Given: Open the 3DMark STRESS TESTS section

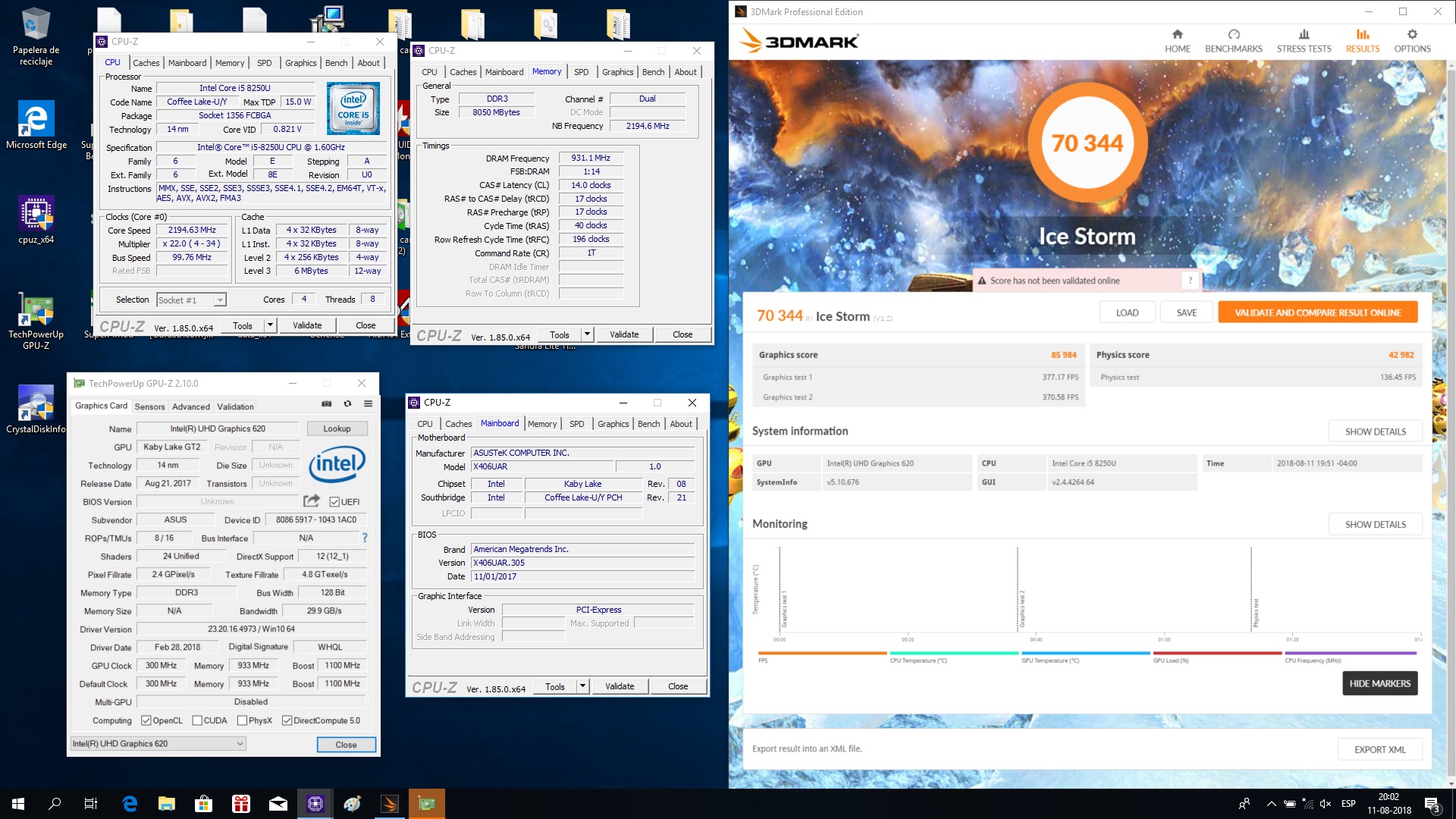Looking at the screenshot, I should click(1304, 41).
